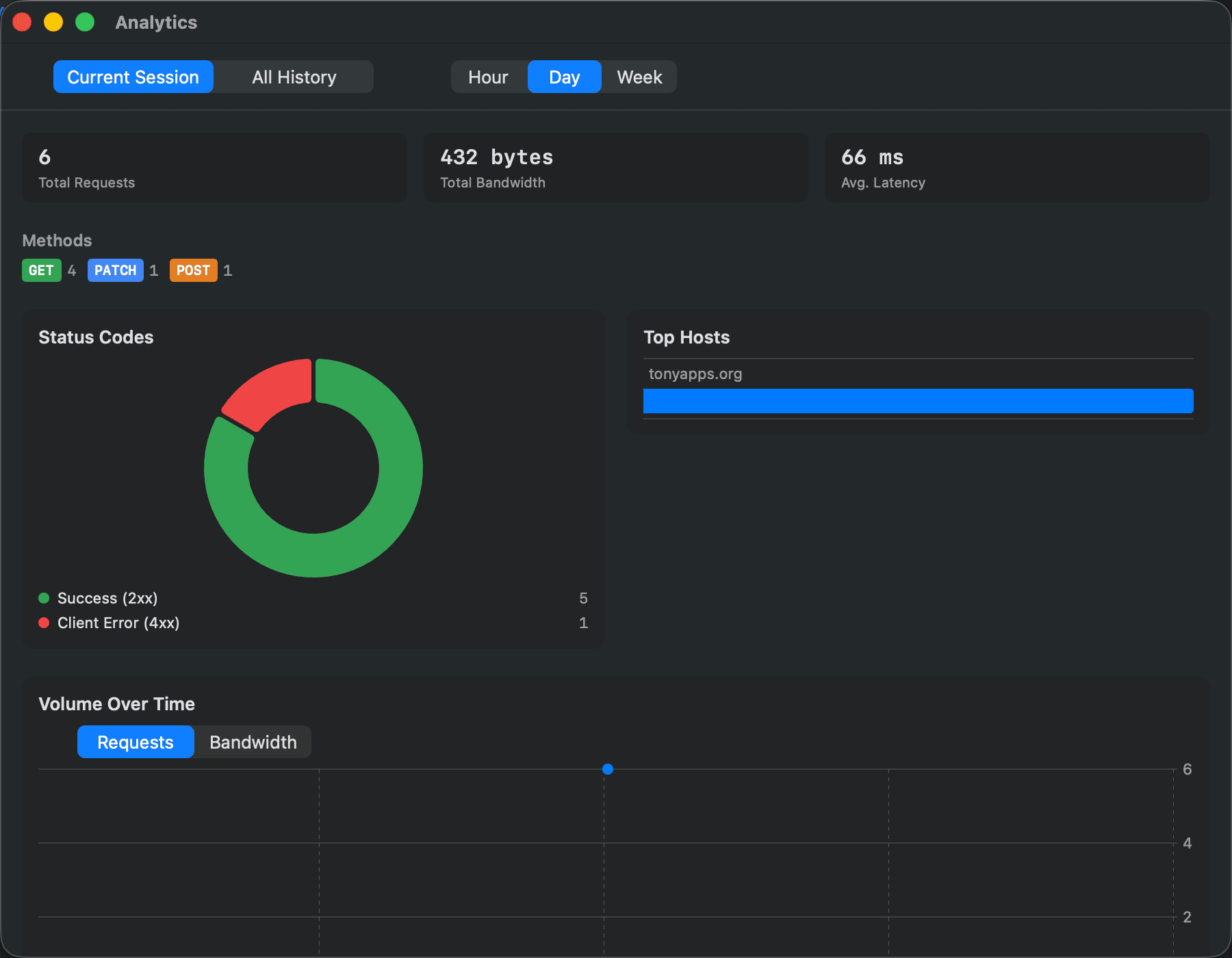This screenshot has width=1232, height=958.
Task: Show Requests in Volume Over Time
Action: pos(136,742)
